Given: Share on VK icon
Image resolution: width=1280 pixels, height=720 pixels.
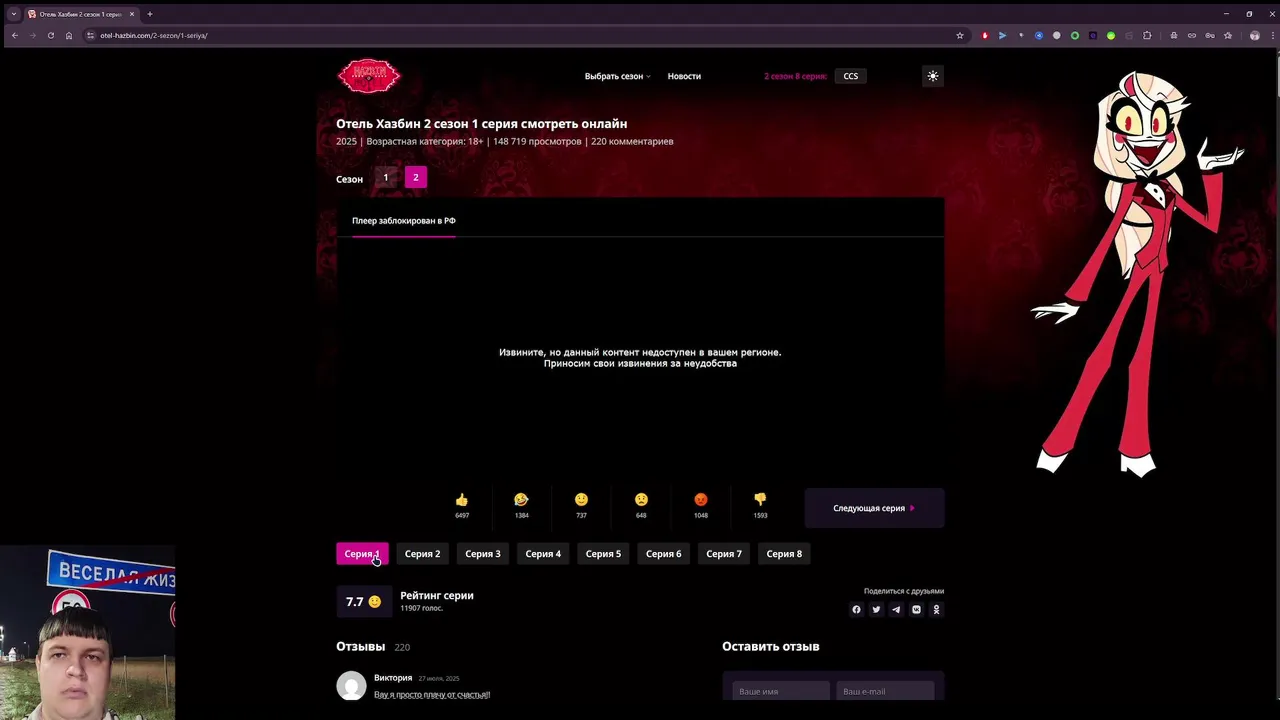Looking at the screenshot, I should coord(916,610).
